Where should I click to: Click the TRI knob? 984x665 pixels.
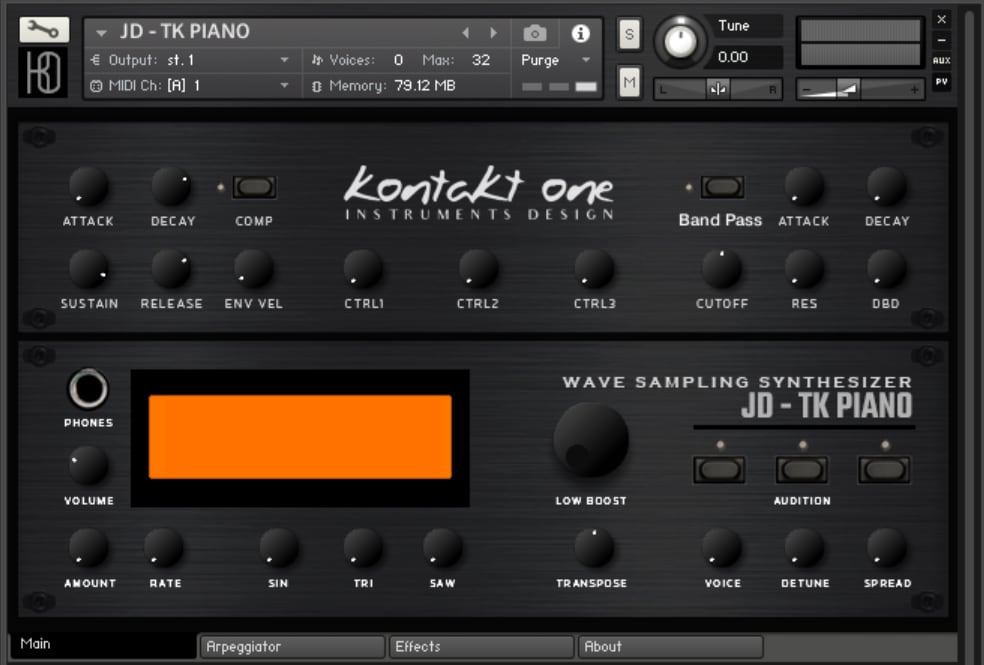tap(363, 548)
